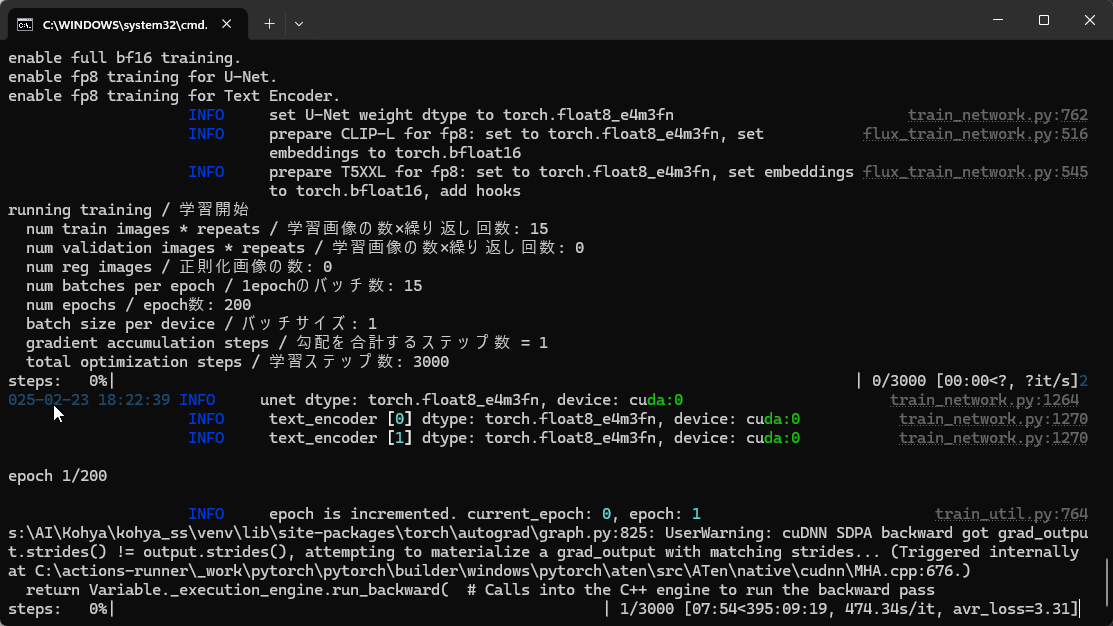Open train_network.py:1270 link for text_encoder [0]
The height and width of the screenshot is (626, 1113).
pos(993,419)
